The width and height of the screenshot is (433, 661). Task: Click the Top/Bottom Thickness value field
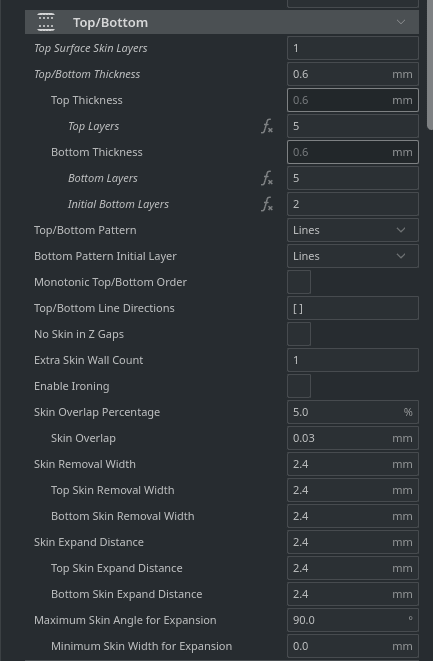tap(353, 74)
